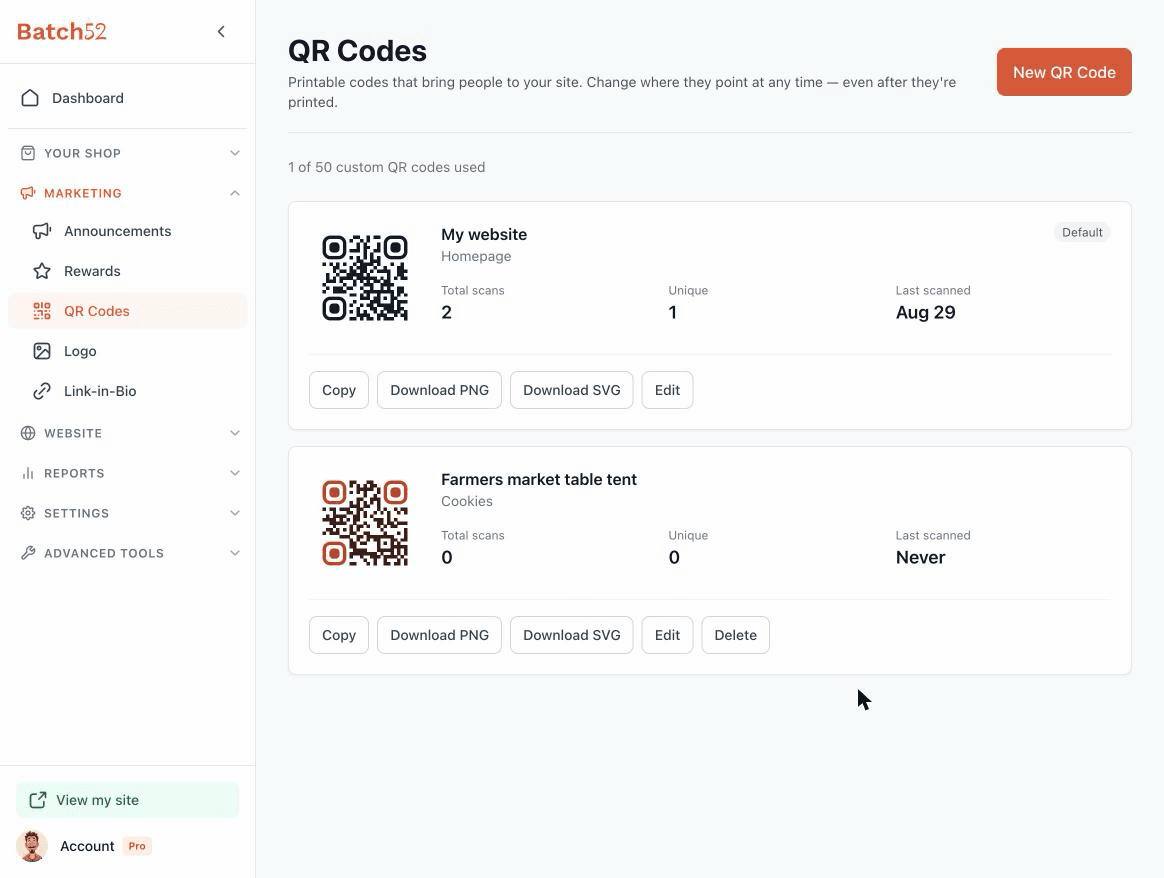
Task: Delete the Farmers market table tent code
Action: [x=736, y=635]
